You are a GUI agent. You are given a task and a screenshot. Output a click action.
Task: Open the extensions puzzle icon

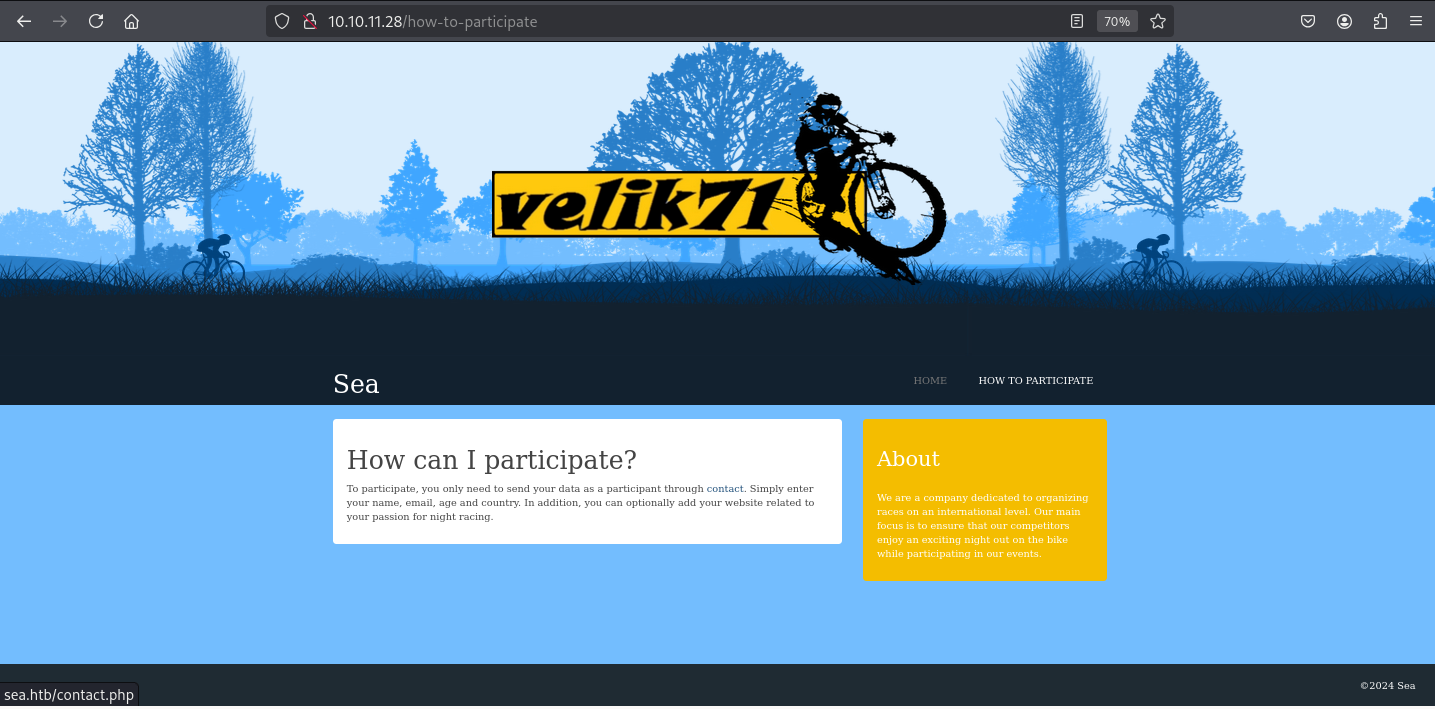(x=1381, y=21)
